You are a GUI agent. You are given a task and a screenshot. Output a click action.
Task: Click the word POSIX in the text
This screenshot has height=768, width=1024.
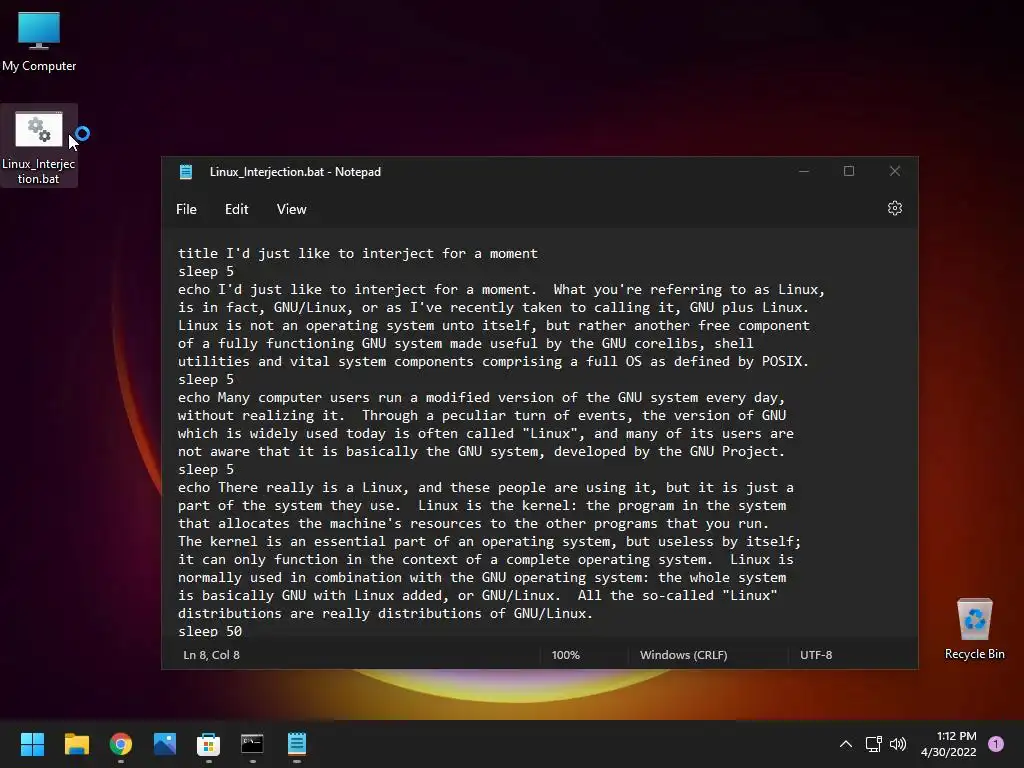click(x=782, y=361)
